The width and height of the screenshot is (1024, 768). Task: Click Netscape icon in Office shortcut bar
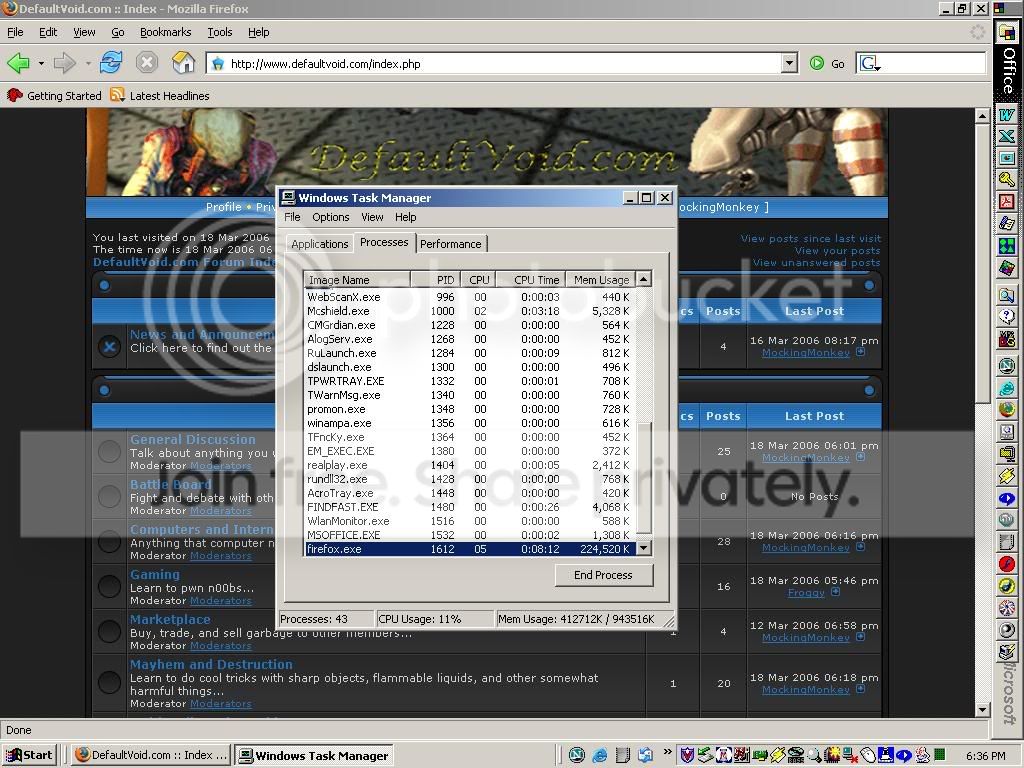[x=1006, y=365]
